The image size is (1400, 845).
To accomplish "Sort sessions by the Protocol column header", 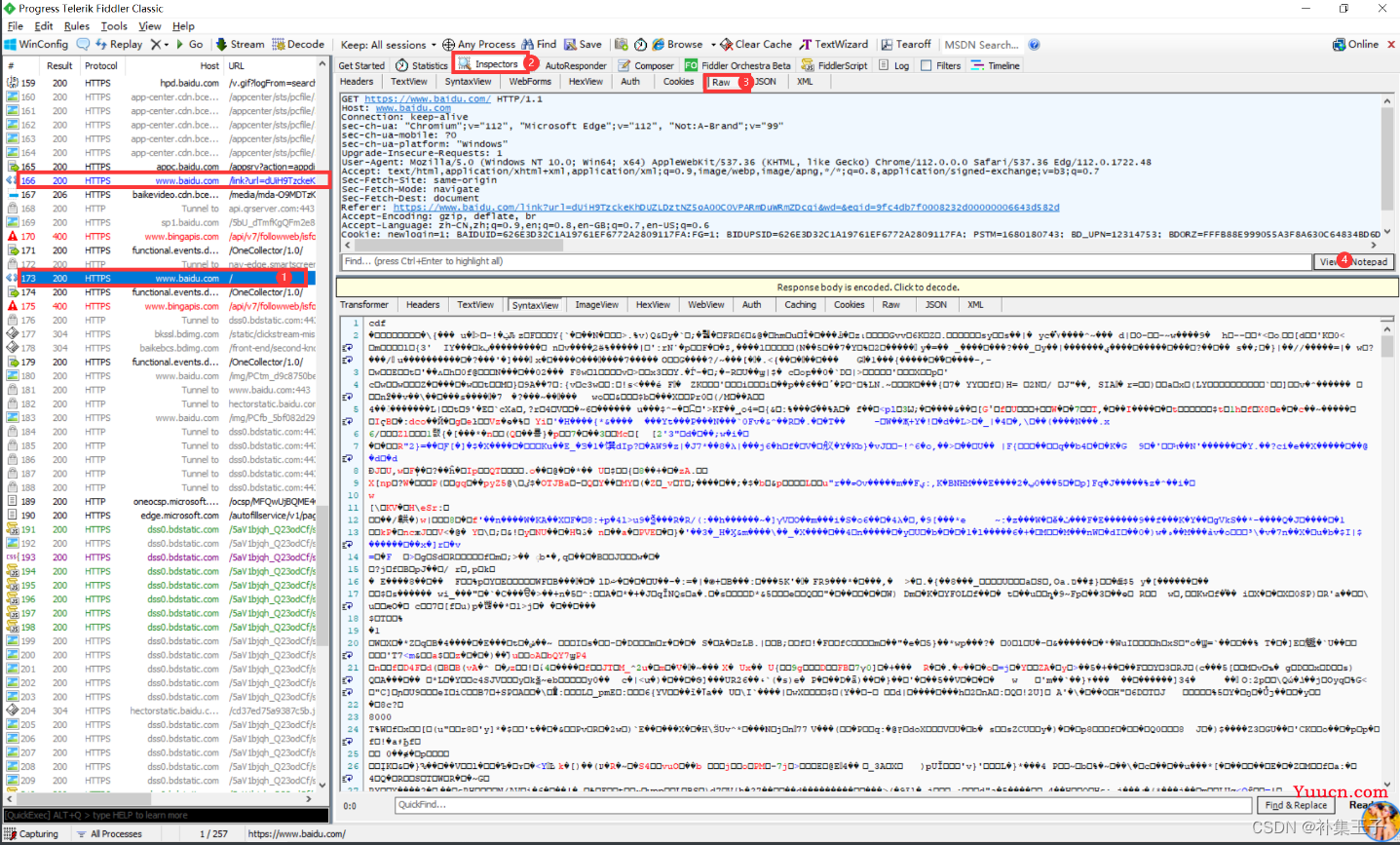I will click(101, 66).
